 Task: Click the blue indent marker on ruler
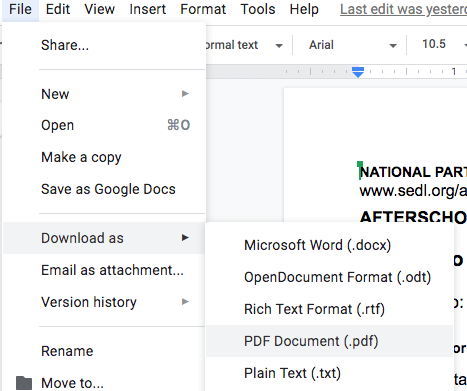[358, 72]
